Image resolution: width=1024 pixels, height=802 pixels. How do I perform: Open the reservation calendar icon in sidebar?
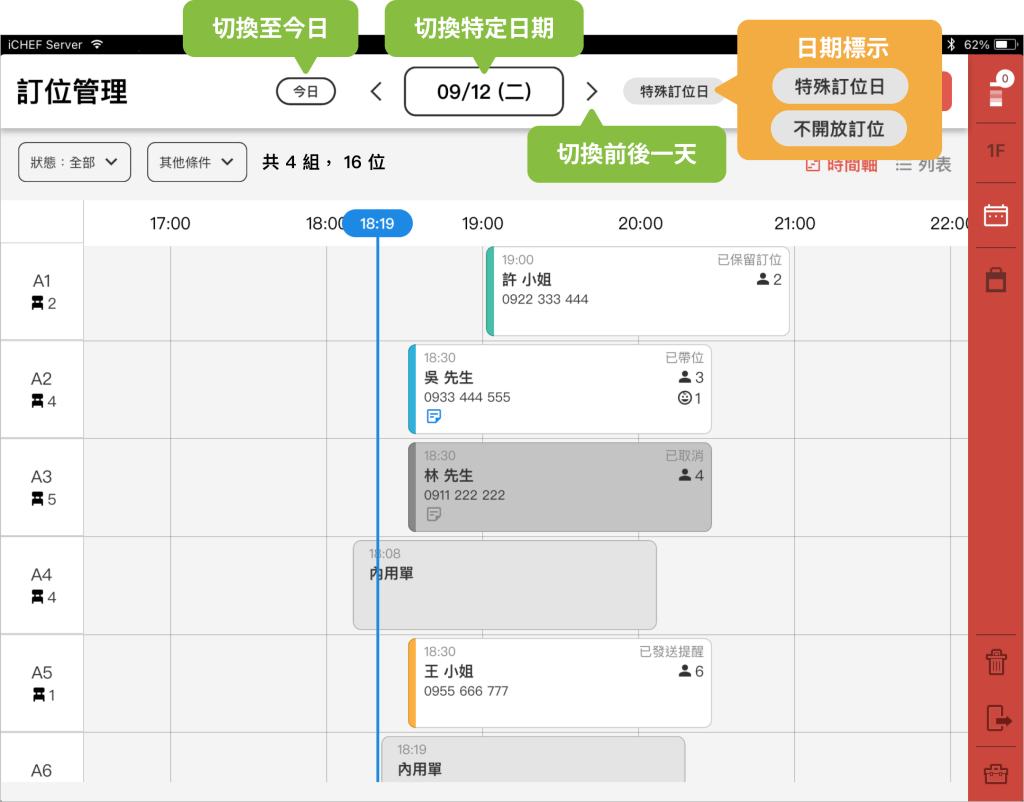[x=995, y=216]
